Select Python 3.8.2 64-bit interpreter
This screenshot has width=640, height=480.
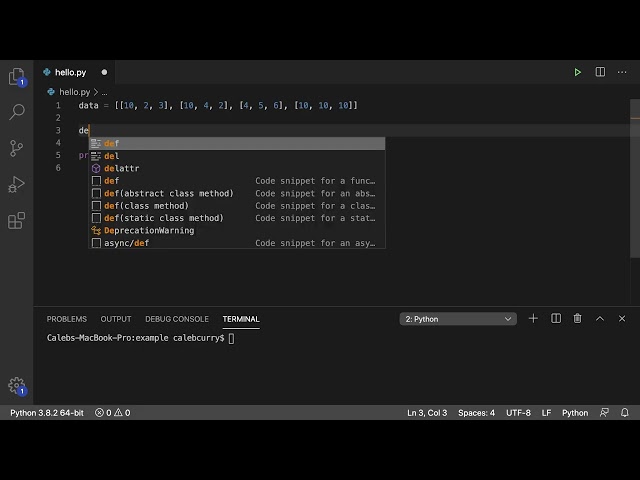point(47,413)
